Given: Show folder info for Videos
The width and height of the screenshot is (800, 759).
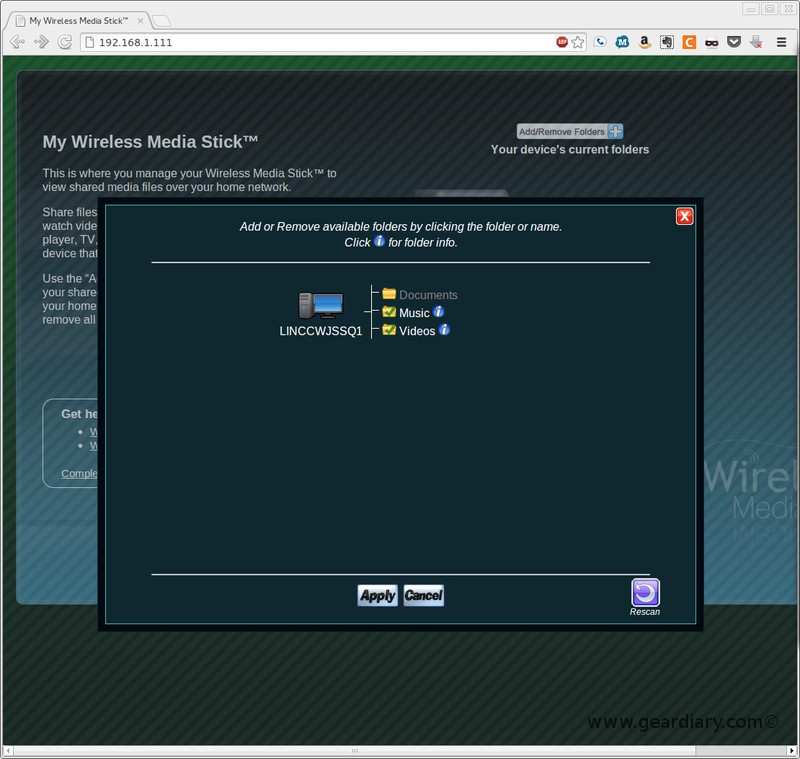Looking at the screenshot, I should tap(444, 330).
